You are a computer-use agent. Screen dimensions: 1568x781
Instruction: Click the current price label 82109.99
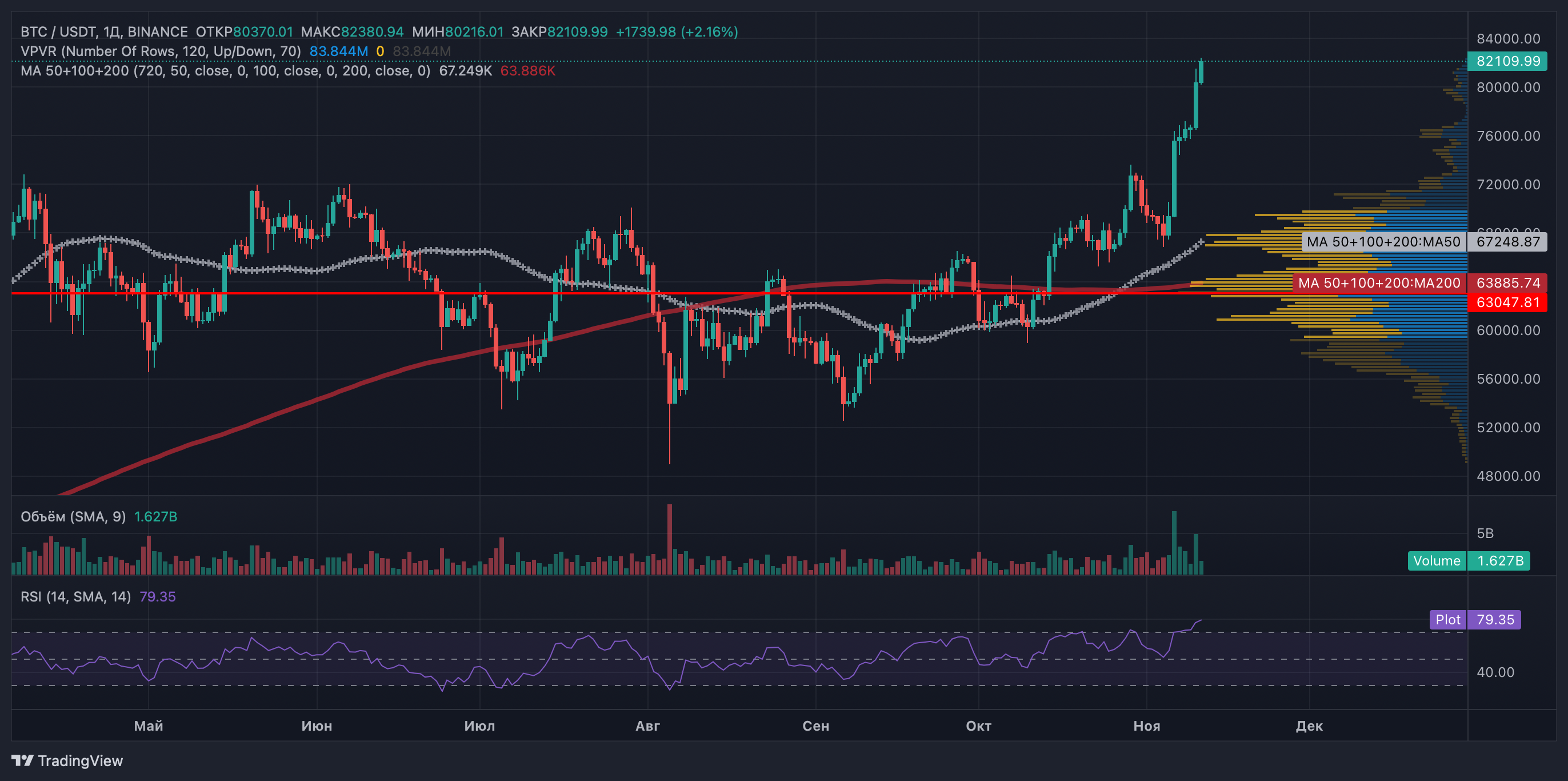tap(1507, 61)
